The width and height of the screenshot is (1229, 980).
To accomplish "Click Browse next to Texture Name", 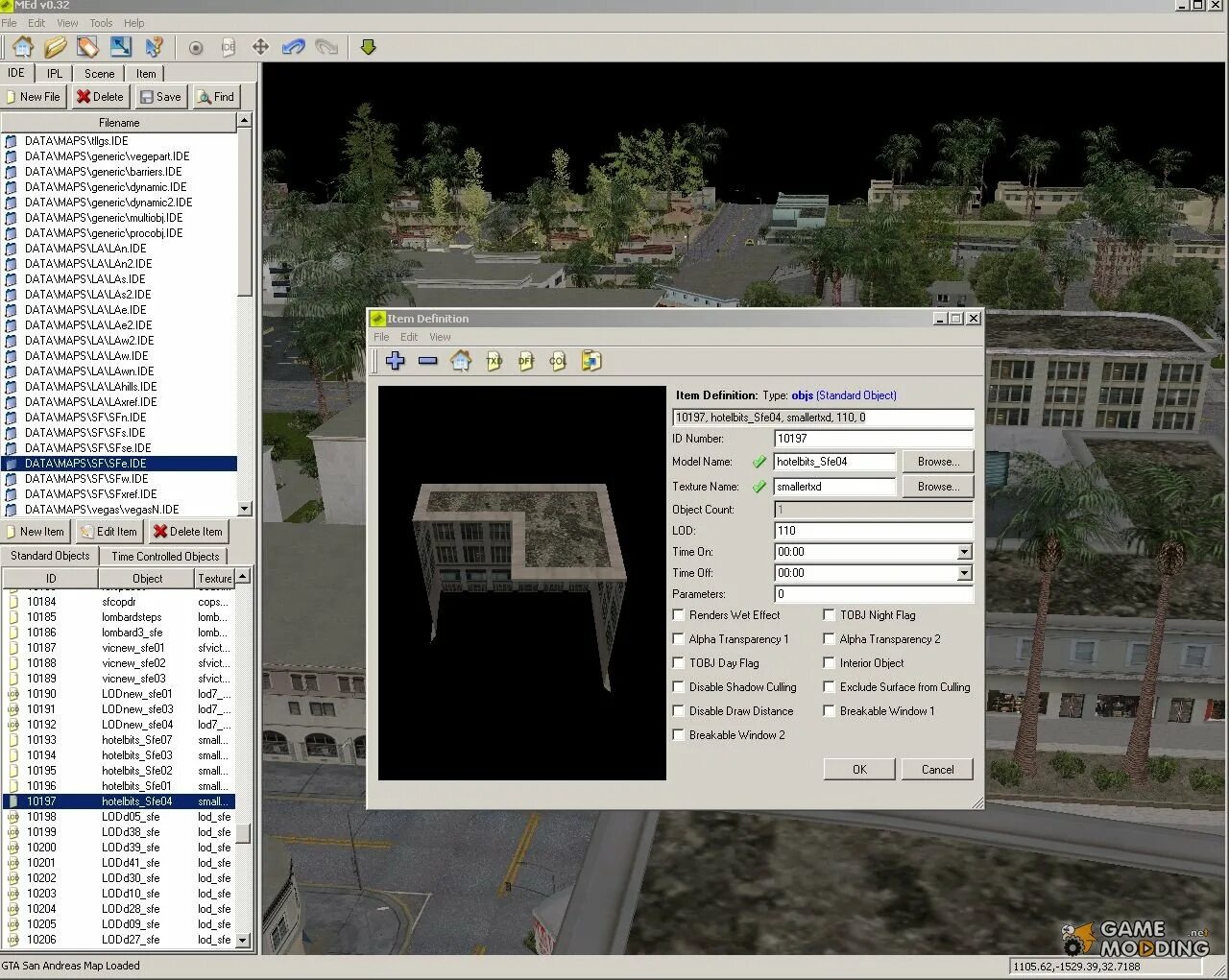I will (938, 487).
